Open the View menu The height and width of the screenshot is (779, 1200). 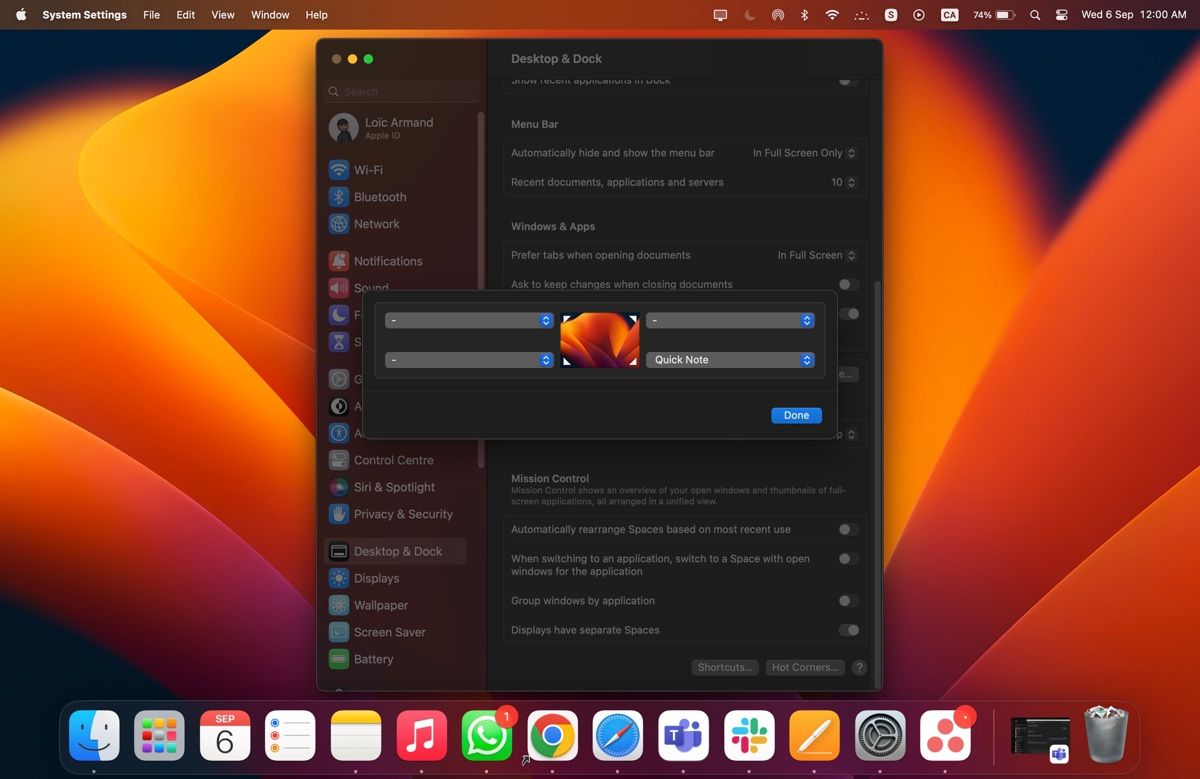[x=222, y=14]
